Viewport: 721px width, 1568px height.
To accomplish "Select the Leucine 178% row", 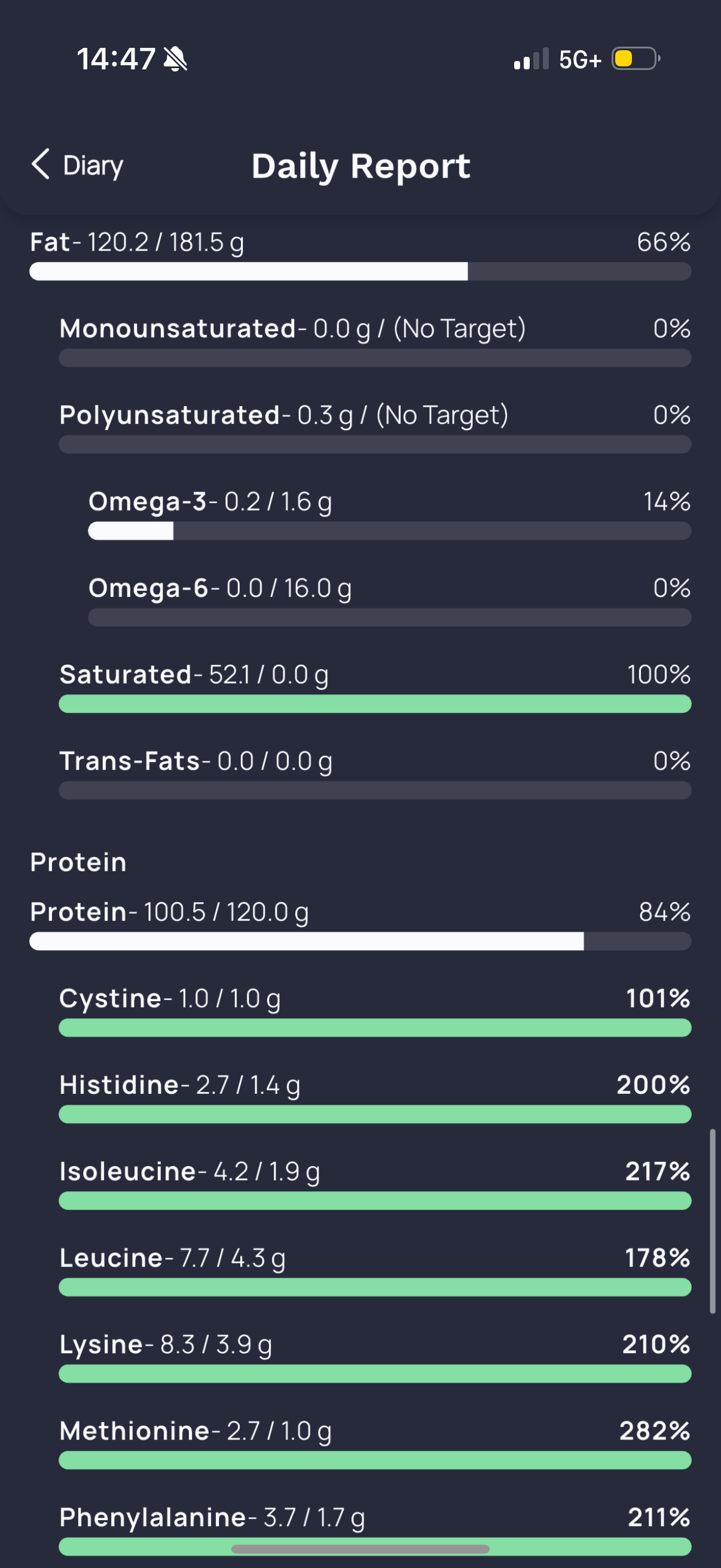I will [375, 1270].
